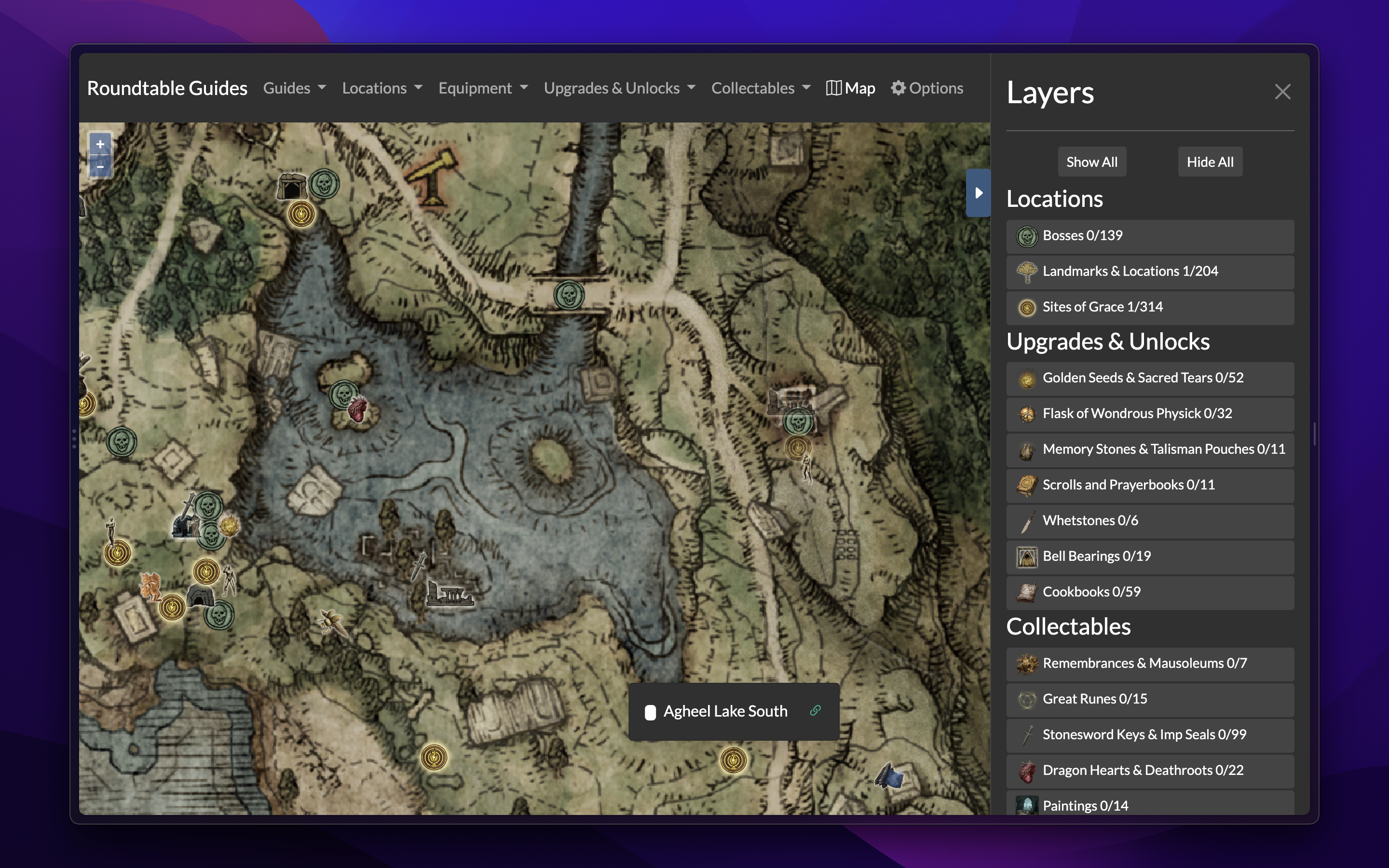The height and width of the screenshot is (868, 1389).
Task: Toggle the Bell Bearings 0/19 layer
Action: point(1150,556)
